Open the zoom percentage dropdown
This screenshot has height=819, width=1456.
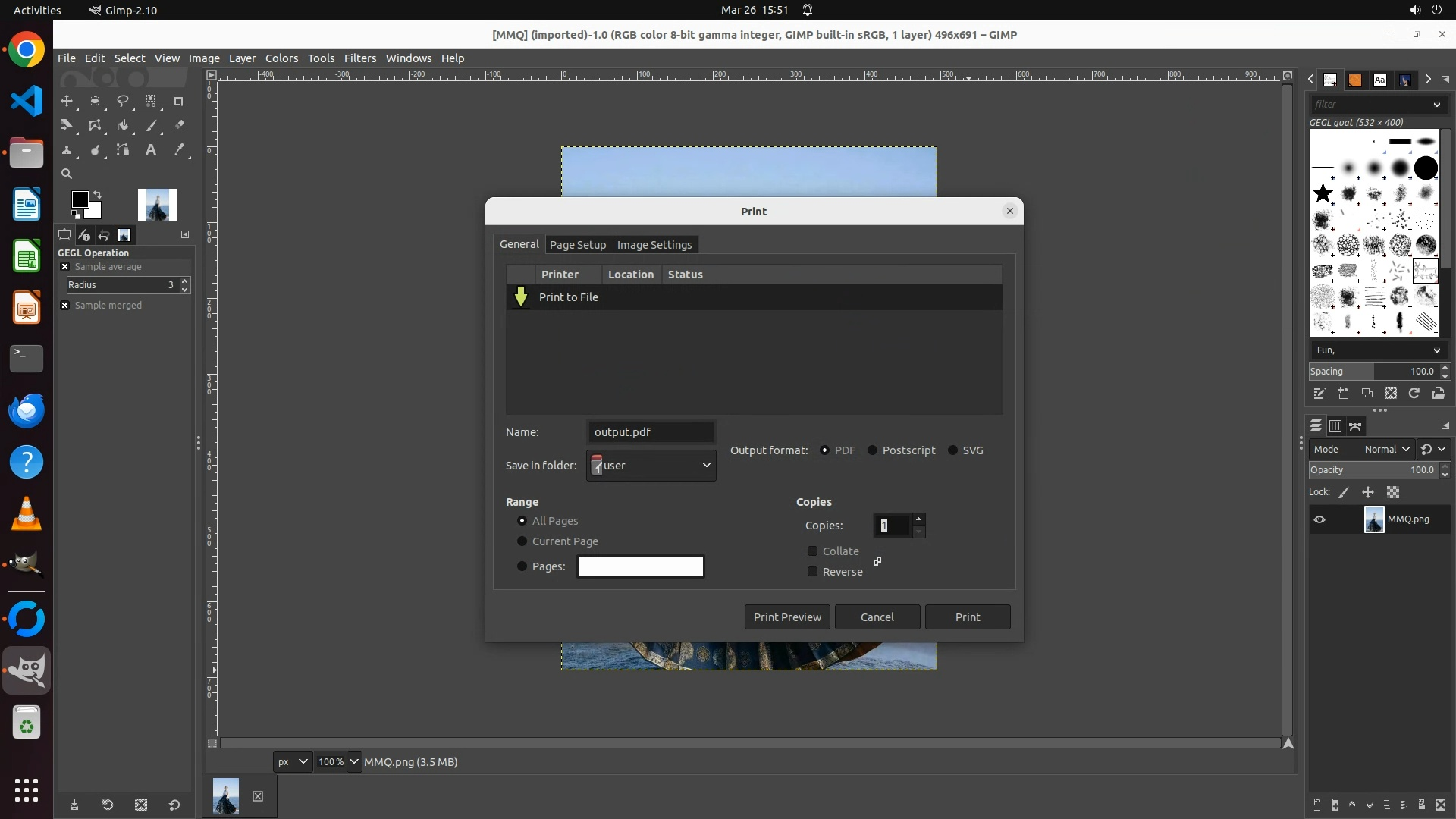354,762
